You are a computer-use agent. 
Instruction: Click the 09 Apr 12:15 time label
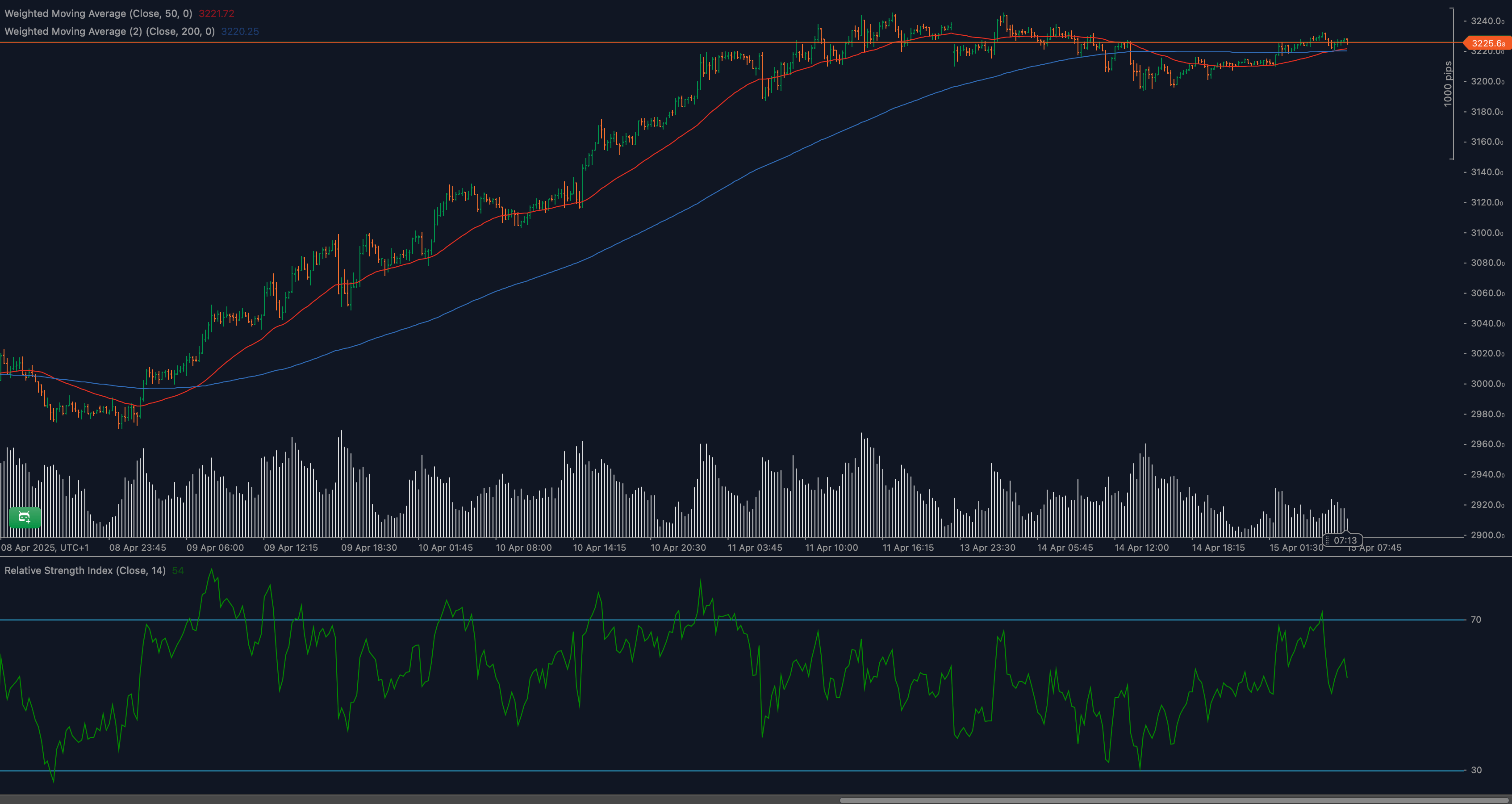(x=291, y=547)
